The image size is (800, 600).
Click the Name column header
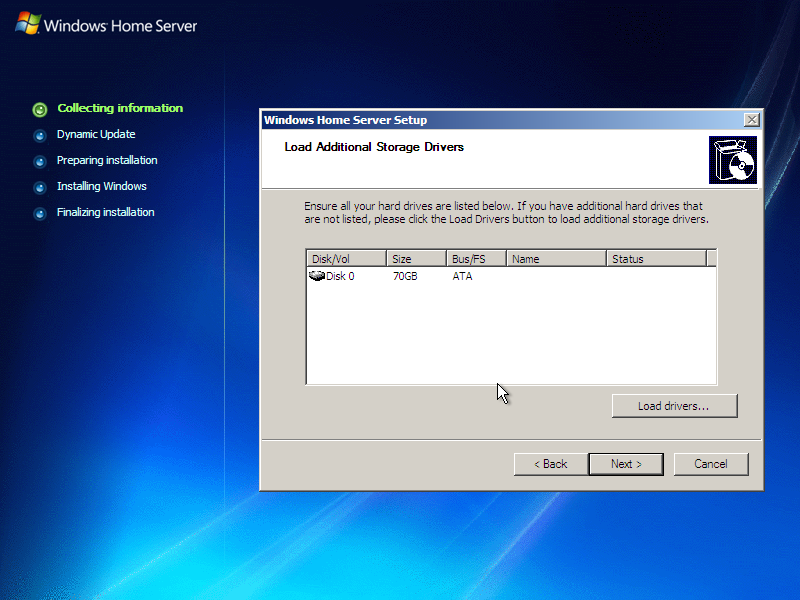[555, 257]
